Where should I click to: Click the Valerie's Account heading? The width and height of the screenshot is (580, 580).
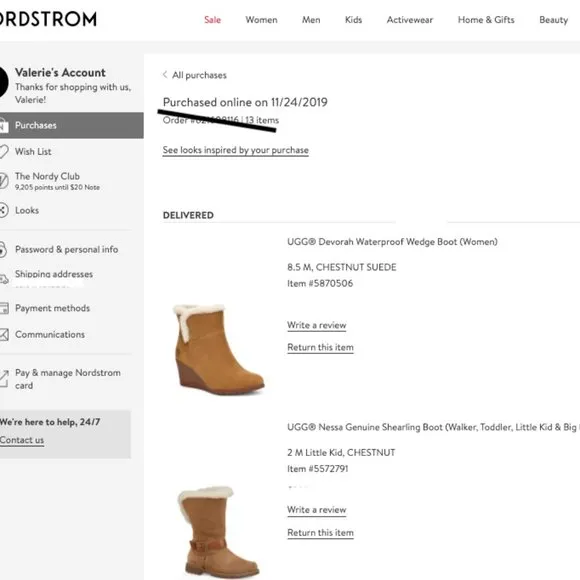coord(60,72)
